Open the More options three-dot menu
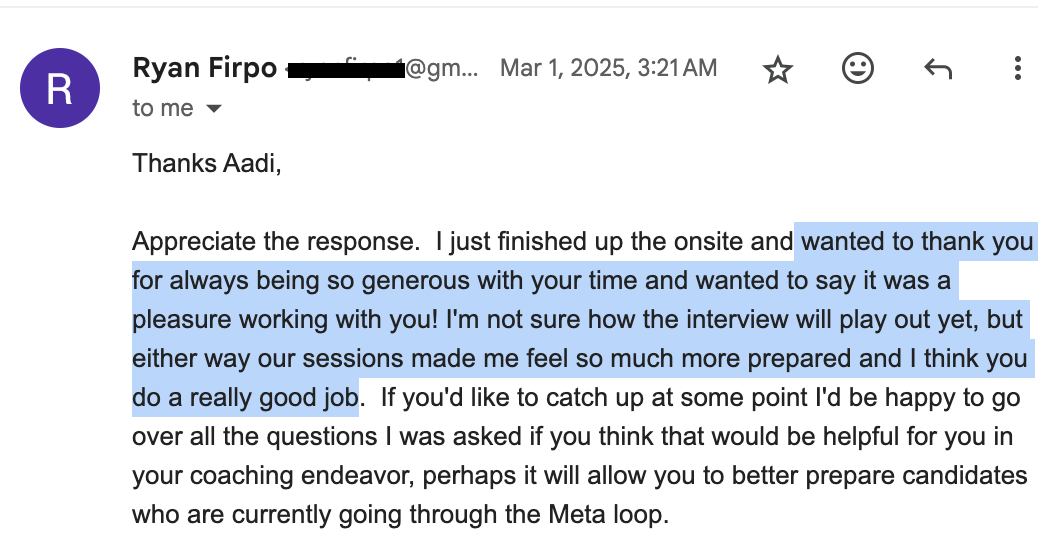Viewport: 1056px width, 554px height. coord(1017,69)
